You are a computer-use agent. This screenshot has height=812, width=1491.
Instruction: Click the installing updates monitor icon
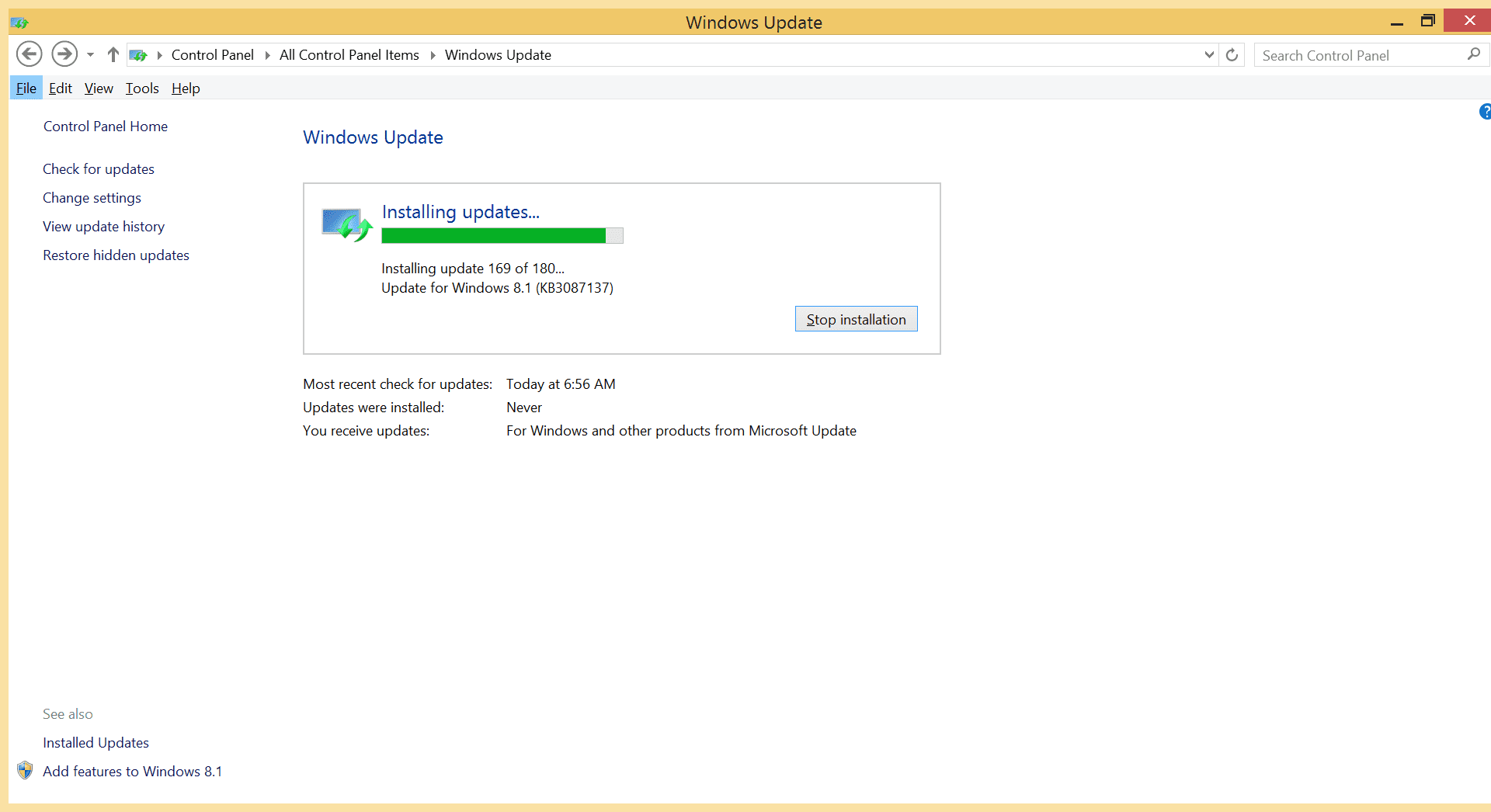(x=346, y=225)
